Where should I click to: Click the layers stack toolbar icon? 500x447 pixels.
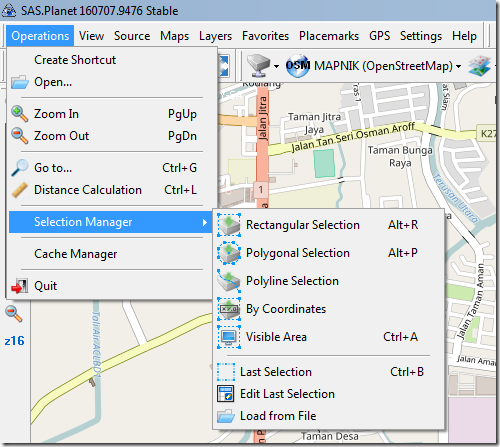[x=480, y=66]
